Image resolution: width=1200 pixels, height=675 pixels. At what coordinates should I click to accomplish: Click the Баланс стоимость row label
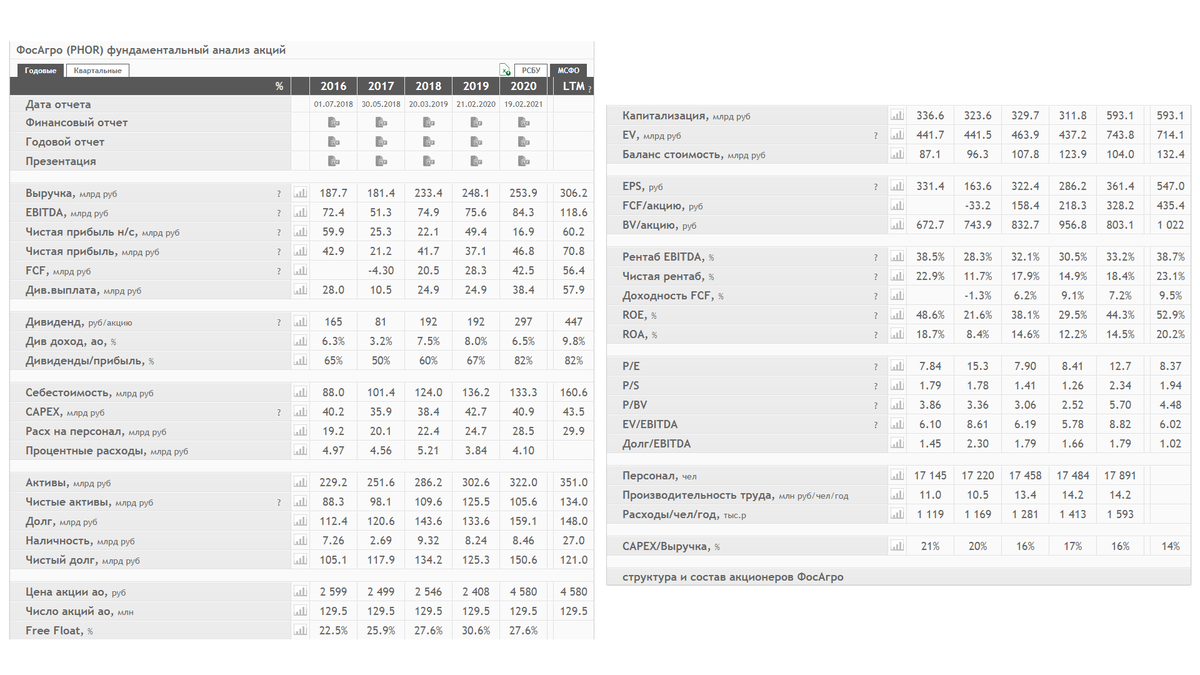[694, 155]
